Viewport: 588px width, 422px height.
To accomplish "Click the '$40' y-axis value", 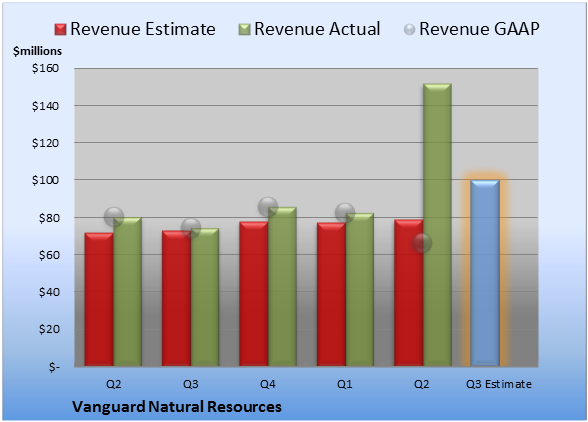I will tap(49, 292).
